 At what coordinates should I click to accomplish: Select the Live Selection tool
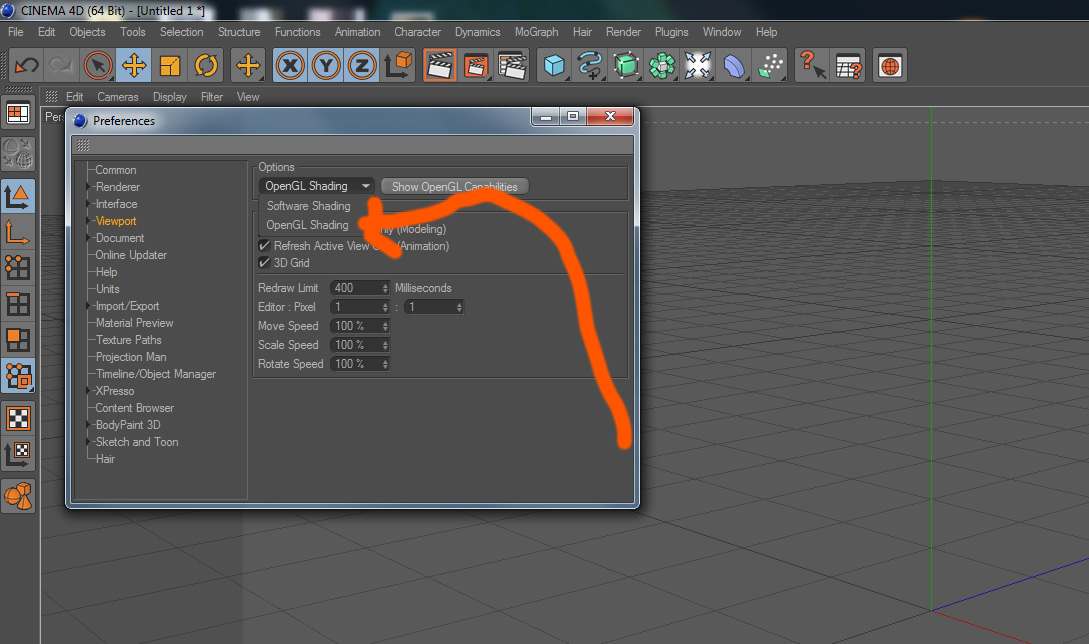pos(98,66)
